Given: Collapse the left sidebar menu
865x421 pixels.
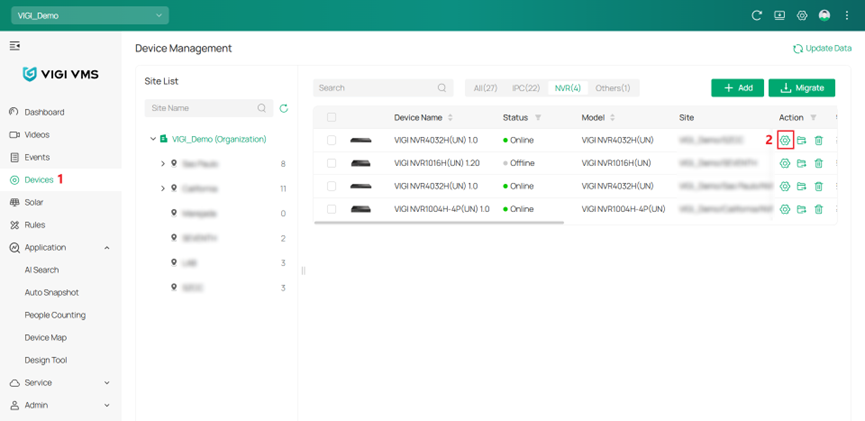Looking at the screenshot, I should (x=15, y=46).
